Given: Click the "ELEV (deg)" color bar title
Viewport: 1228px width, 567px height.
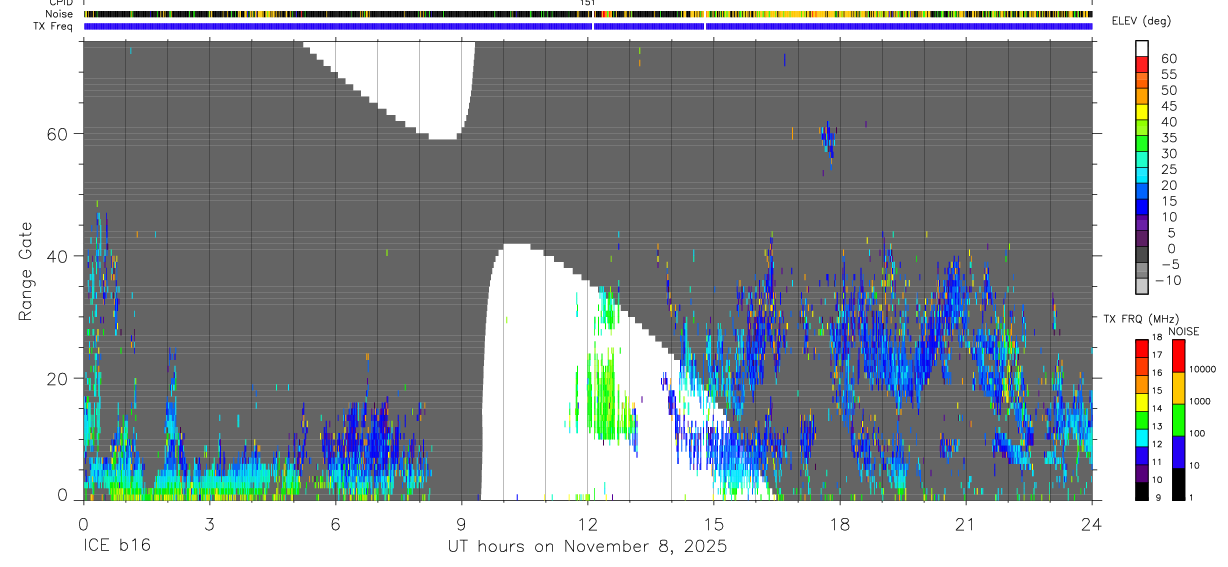Looking at the screenshot, I should tap(1141, 21).
